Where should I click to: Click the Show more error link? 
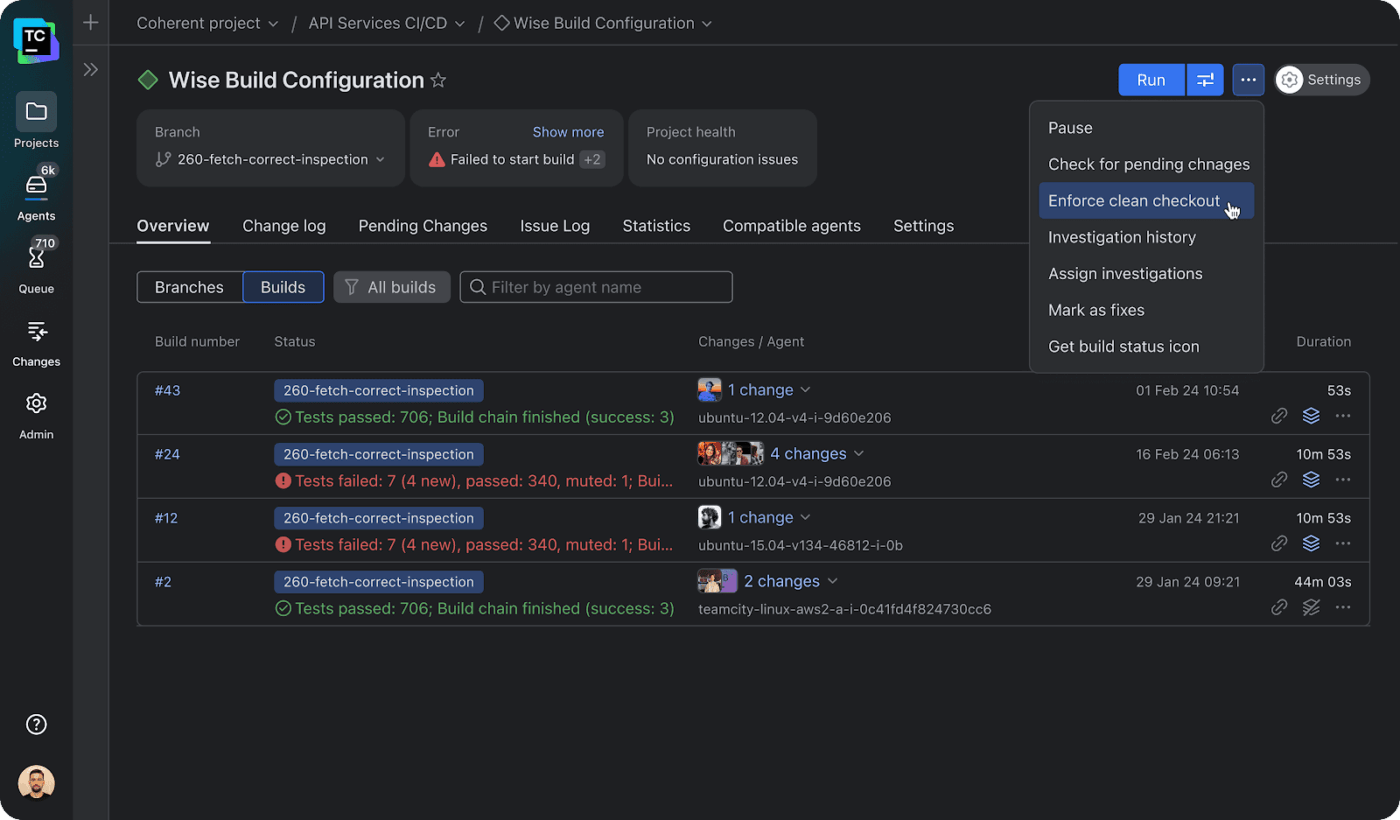(568, 132)
